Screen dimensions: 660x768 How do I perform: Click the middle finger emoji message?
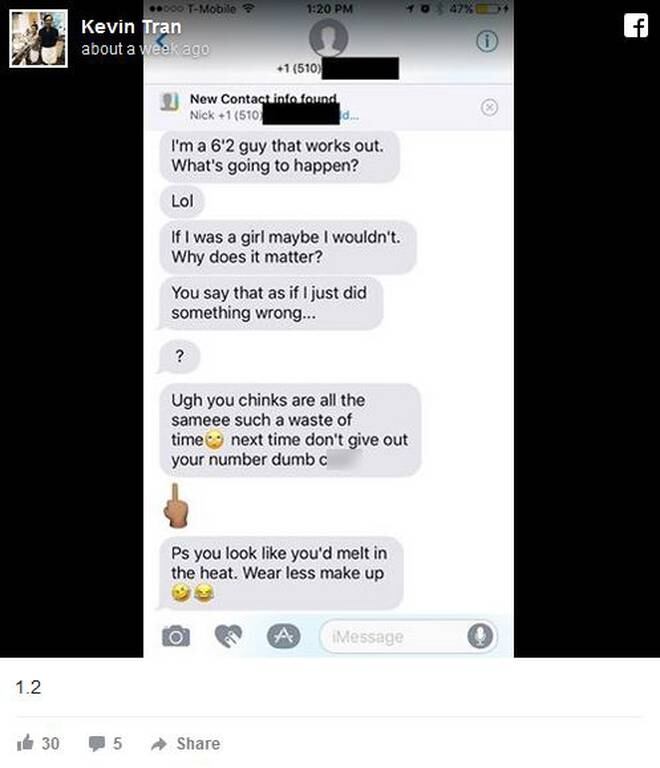pyautogui.click(x=176, y=505)
